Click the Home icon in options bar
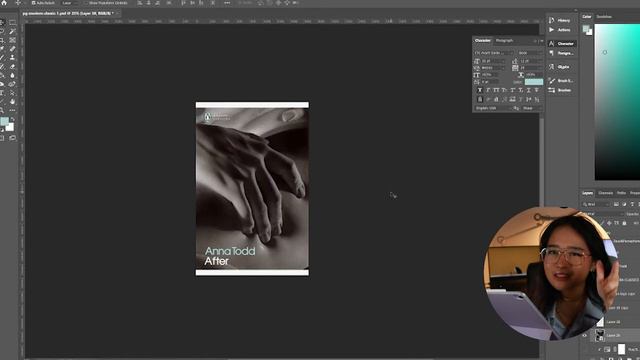This screenshot has width=640, height=360. 4,2
